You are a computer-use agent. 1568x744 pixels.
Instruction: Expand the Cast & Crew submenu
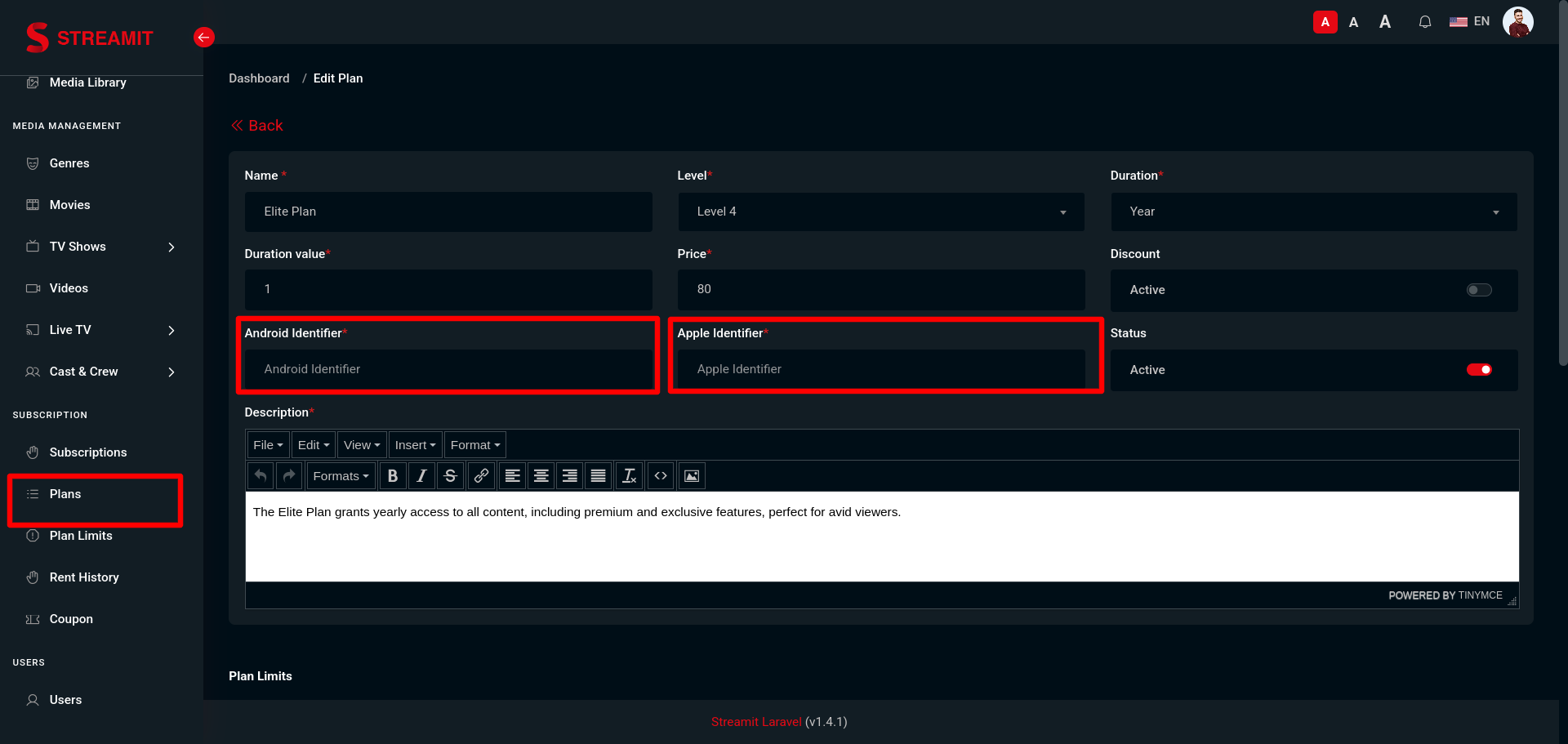click(171, 372)
